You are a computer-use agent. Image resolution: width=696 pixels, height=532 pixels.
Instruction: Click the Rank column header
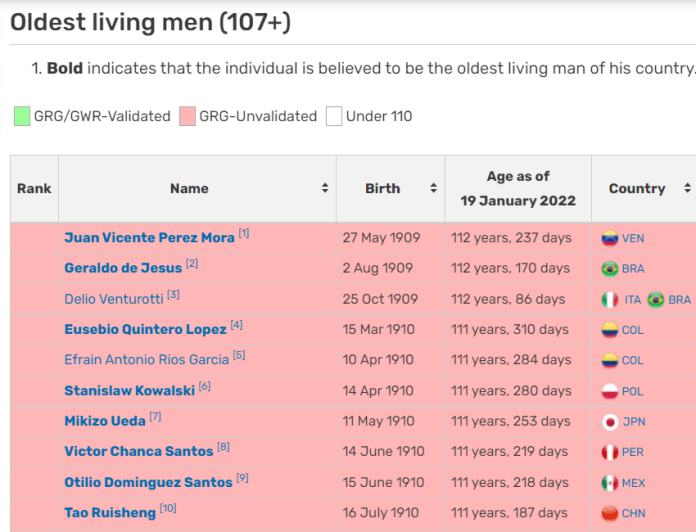point(34,188)
